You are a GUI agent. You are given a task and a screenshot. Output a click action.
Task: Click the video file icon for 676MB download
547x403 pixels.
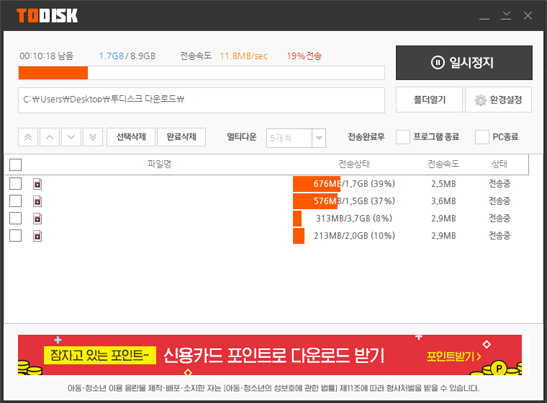tap(38, 184)
